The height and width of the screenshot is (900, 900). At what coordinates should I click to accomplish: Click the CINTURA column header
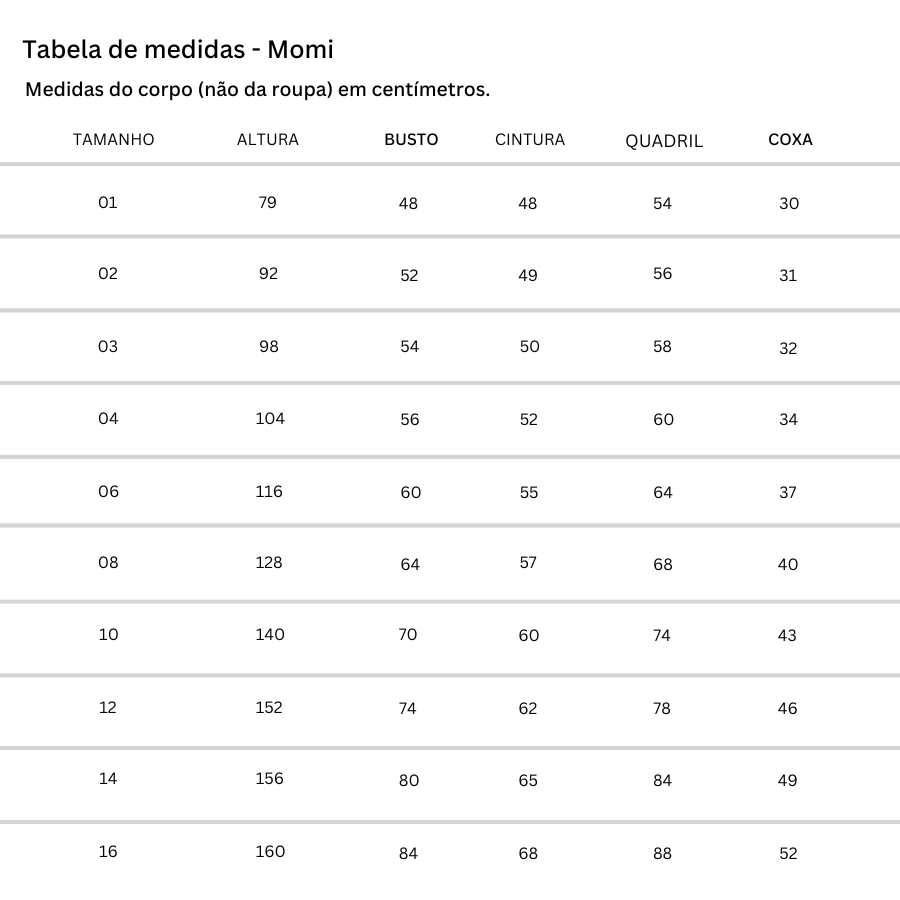(x=530, y=140)
